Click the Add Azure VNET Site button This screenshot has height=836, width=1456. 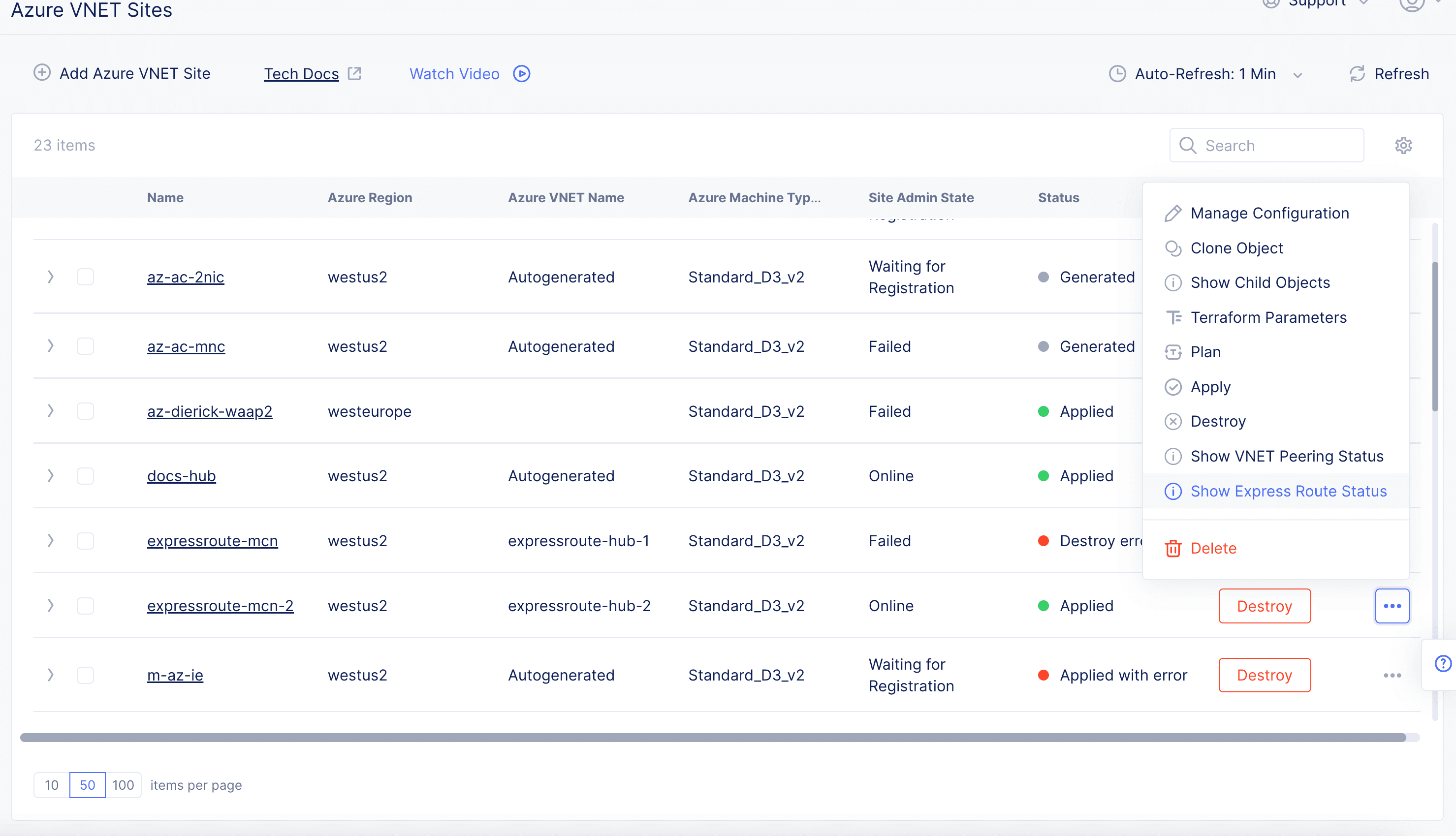(x=122, y=73)
